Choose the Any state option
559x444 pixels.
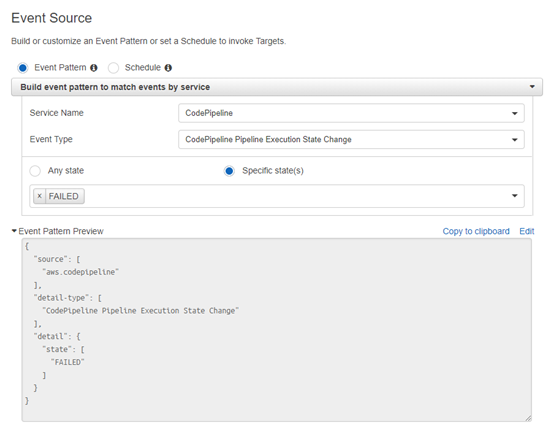pyautogui.click(x=35, y=171)
